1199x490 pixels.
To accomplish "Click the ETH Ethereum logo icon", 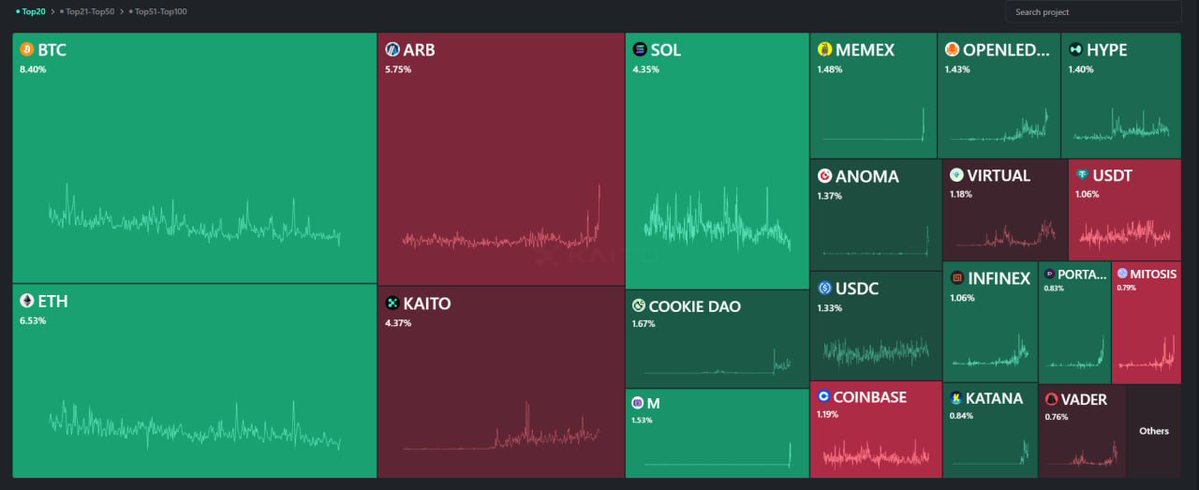I will click(x=27, y=301).
